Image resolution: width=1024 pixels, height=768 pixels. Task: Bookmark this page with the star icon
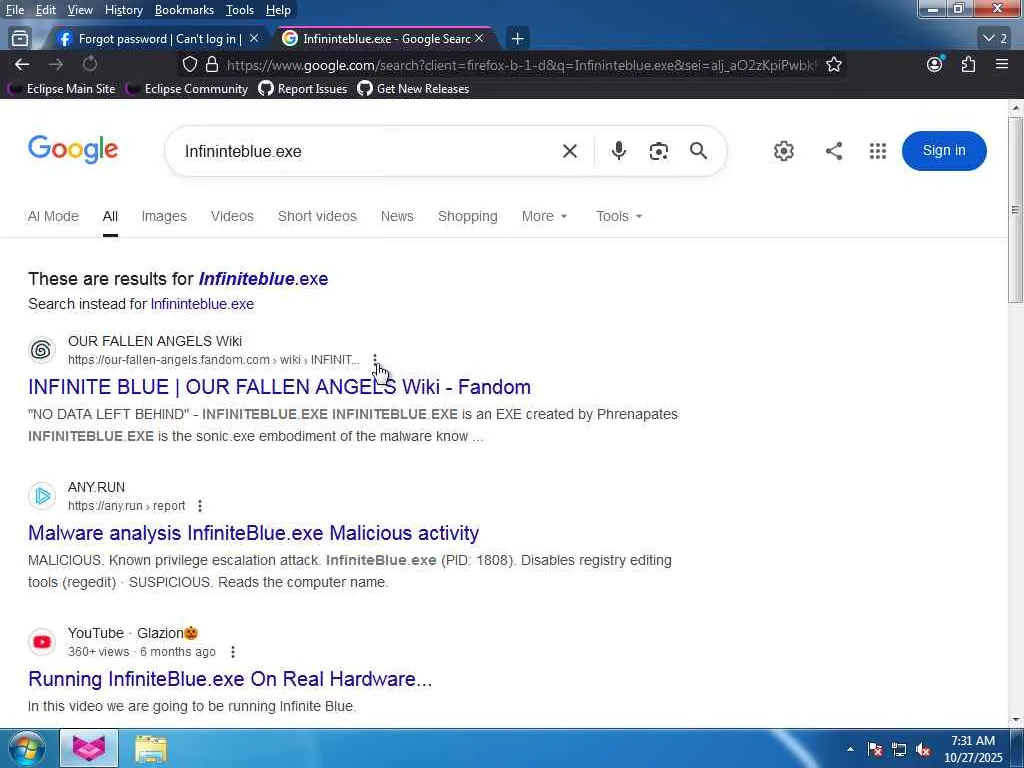pos(833,64)
